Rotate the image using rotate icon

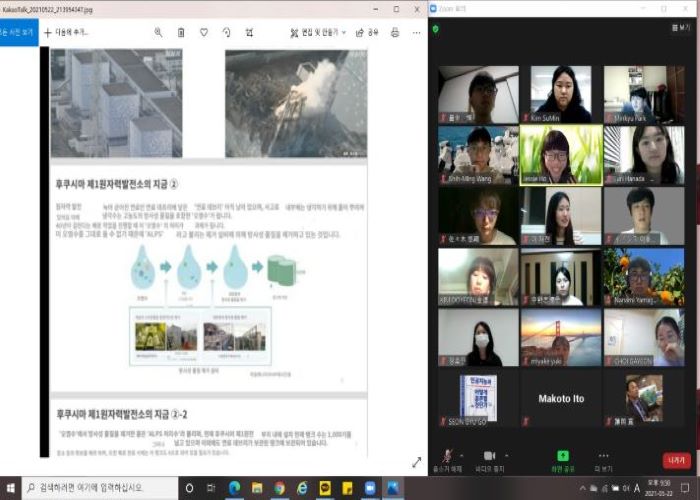click(227, 32)
